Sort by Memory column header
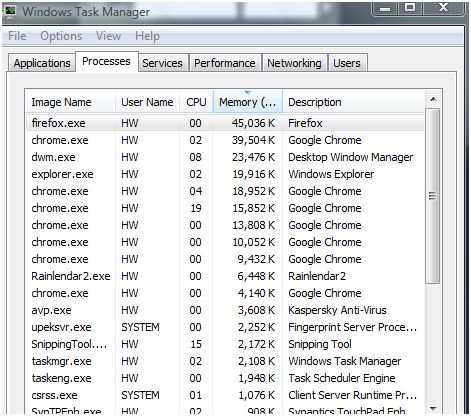The width and height of the screenshot is (471, 416). pos(248,102)
